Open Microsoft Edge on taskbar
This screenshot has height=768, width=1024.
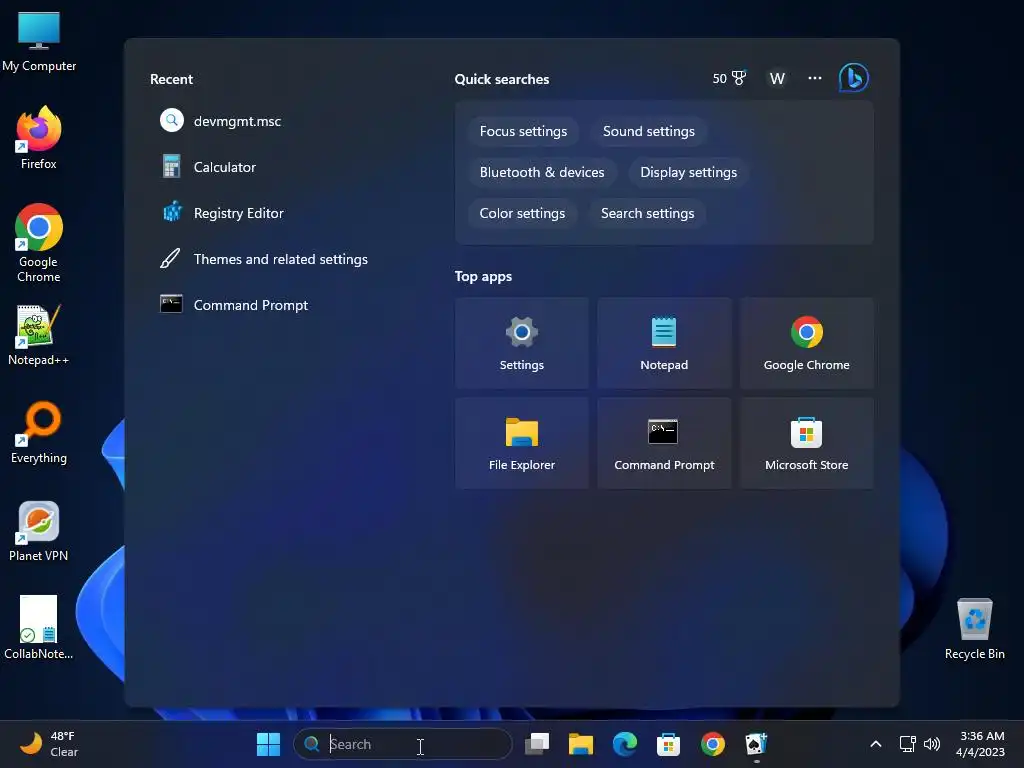click(625, 744)
